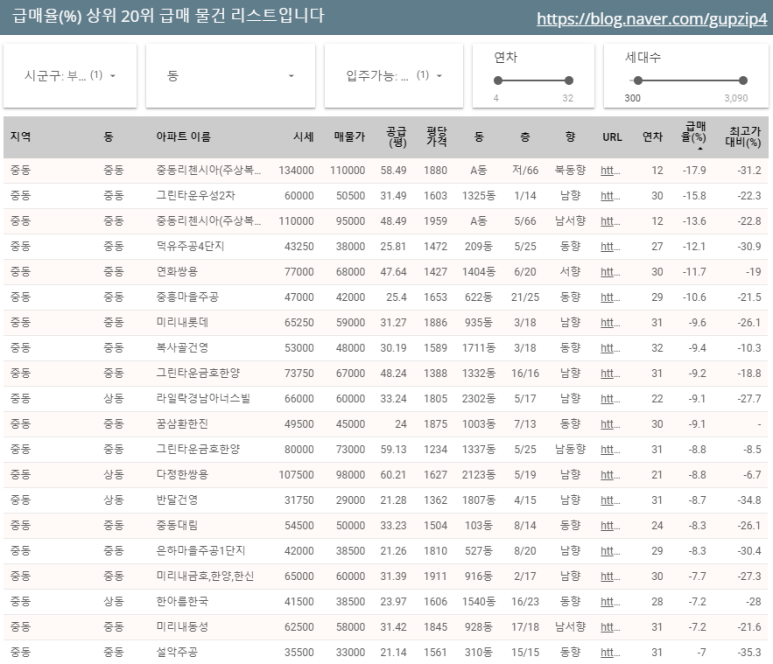Select apartment name 설악주공
This screenshot has height=664, width=773.
pyautogui.click(x=177, y=653)
